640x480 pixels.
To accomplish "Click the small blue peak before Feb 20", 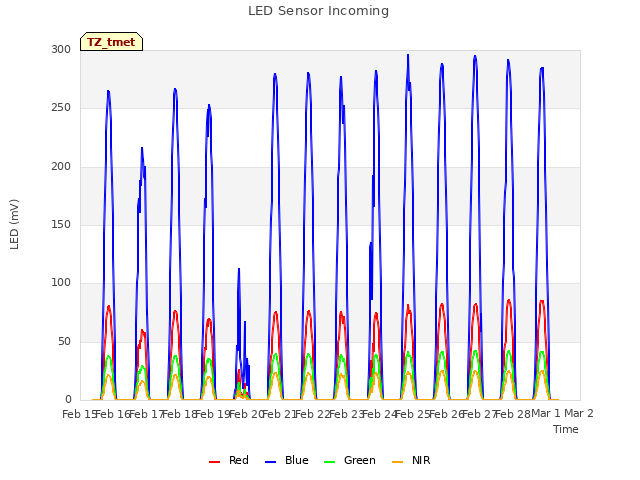I will coord(239,269).
